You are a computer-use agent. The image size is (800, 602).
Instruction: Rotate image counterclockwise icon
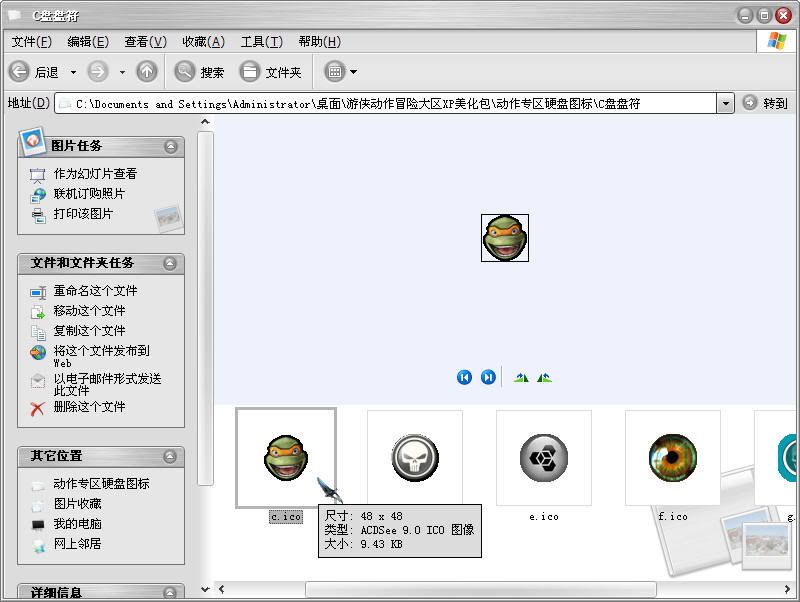coord(544,377)
